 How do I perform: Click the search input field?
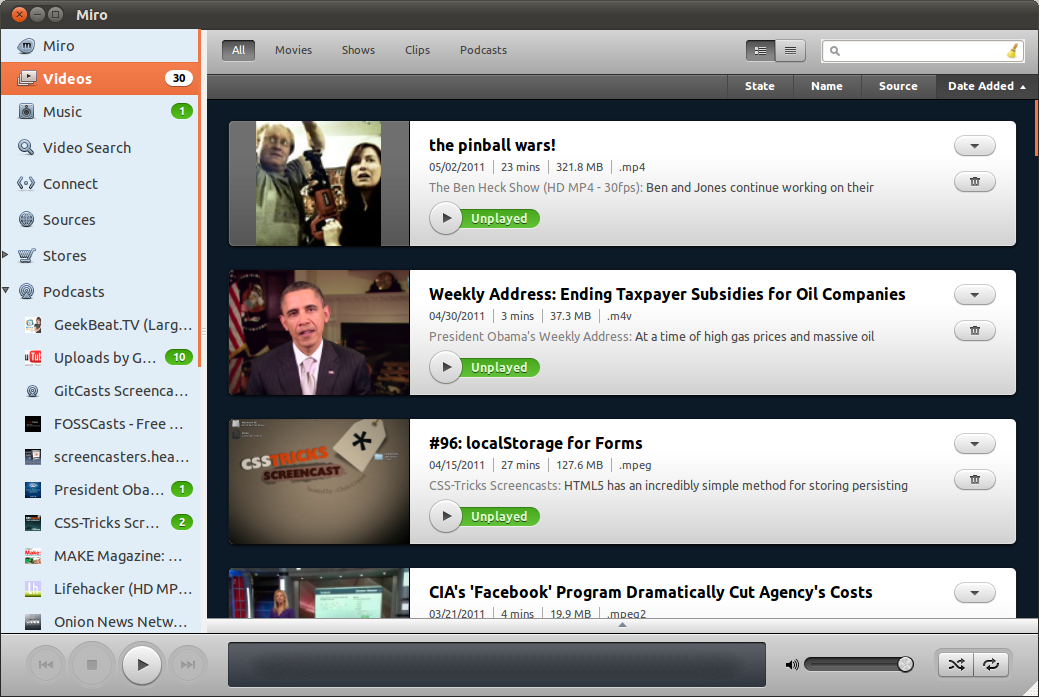pyautogui.click(x=923, y=51)
